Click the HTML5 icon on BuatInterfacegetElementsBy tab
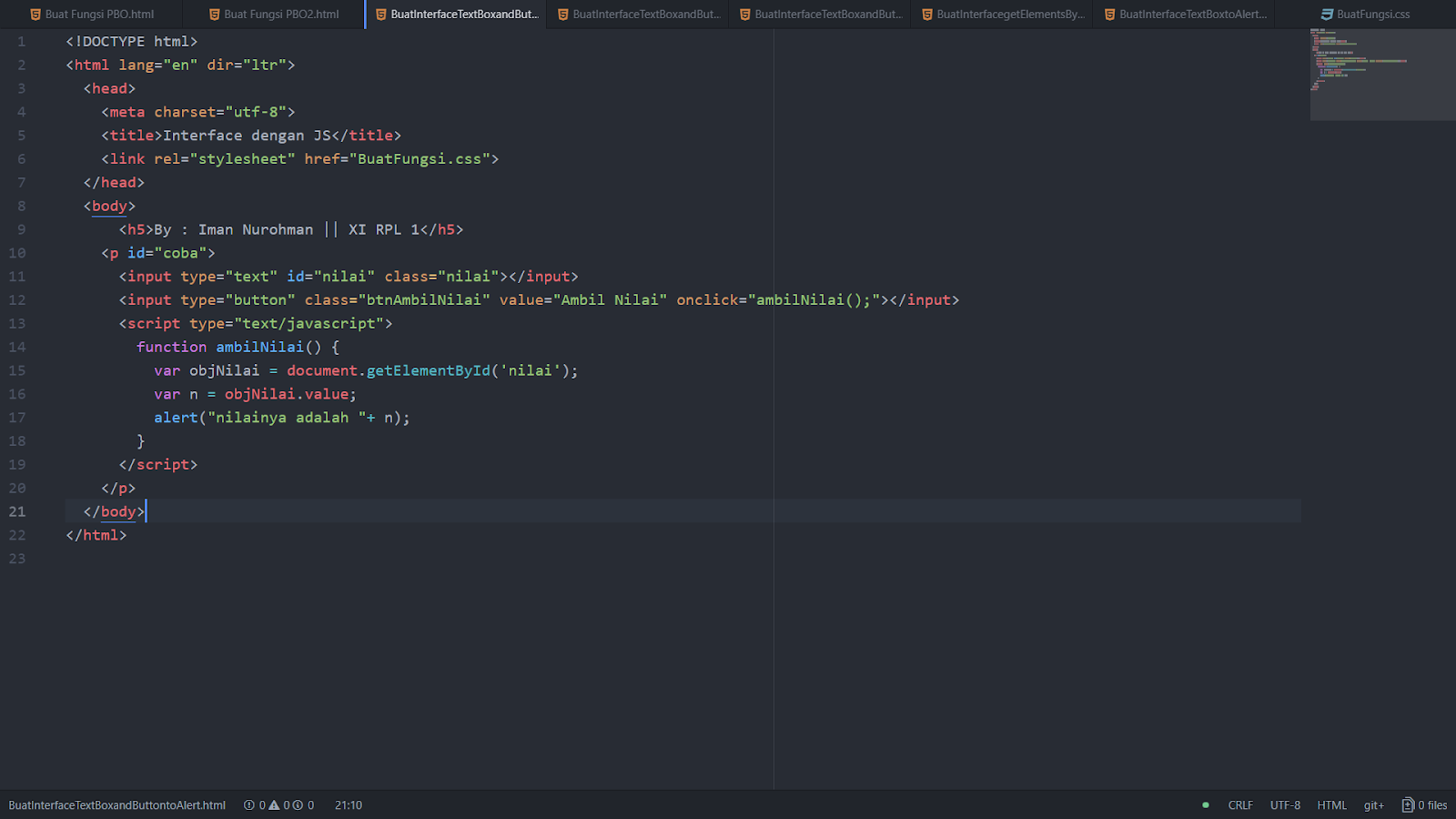Screen dimensions: 1456x819 925,14
